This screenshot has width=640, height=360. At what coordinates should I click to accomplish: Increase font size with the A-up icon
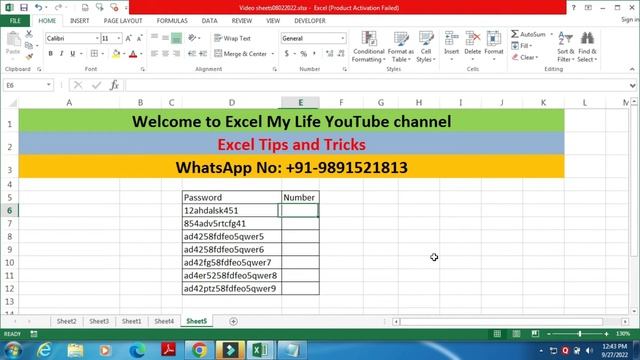(x=129, y=38)
